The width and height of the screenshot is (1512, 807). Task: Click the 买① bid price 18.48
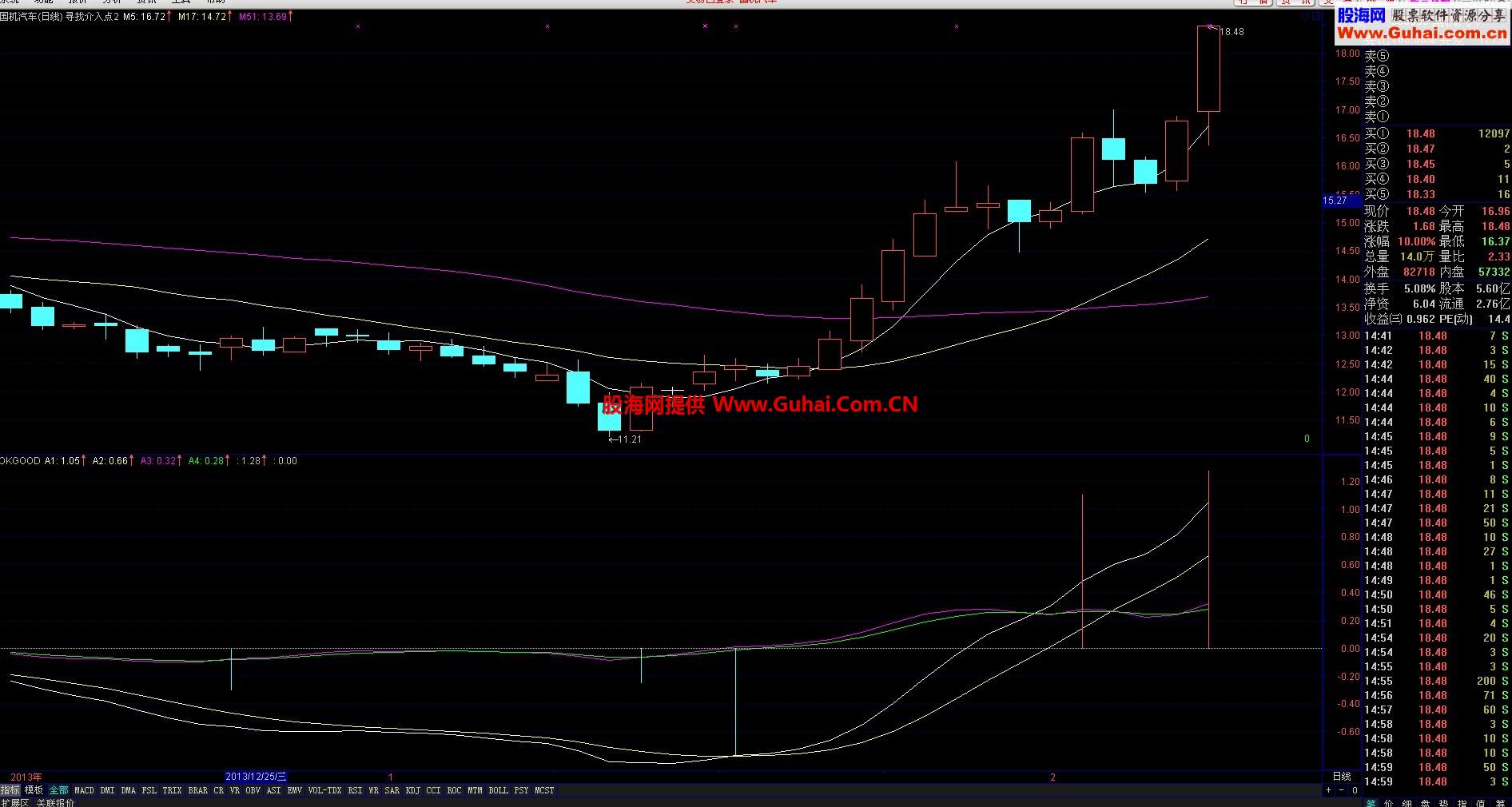tap(1421, 133)
